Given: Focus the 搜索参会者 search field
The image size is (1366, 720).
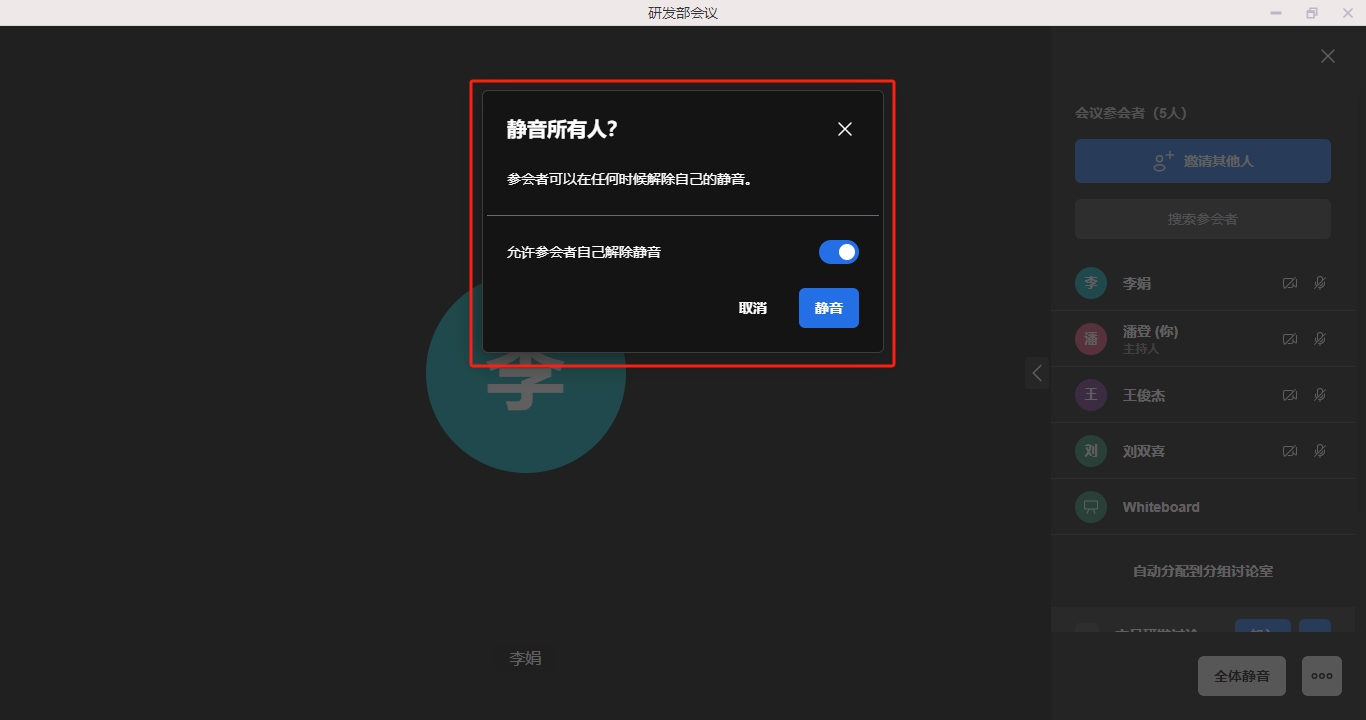Looking at the screenshot, I should [1202, 219].
